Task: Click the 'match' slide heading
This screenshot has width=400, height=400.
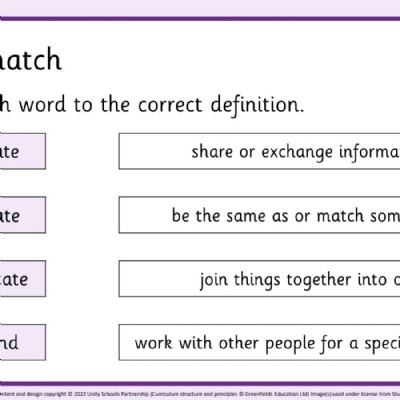Action: tap(31, 60)
